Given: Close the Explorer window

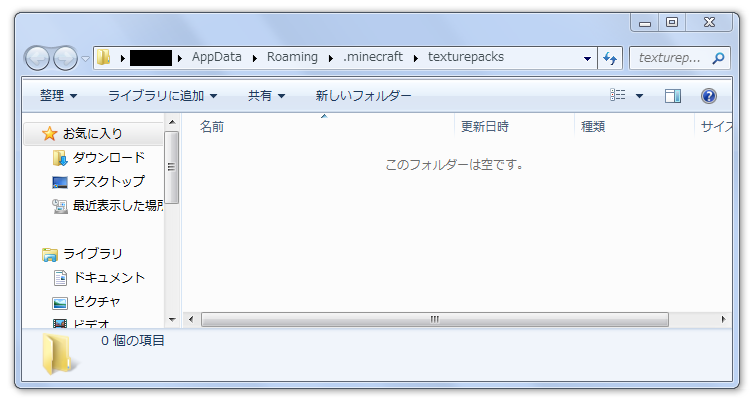Looking at the screenshot, I should 709,23.
